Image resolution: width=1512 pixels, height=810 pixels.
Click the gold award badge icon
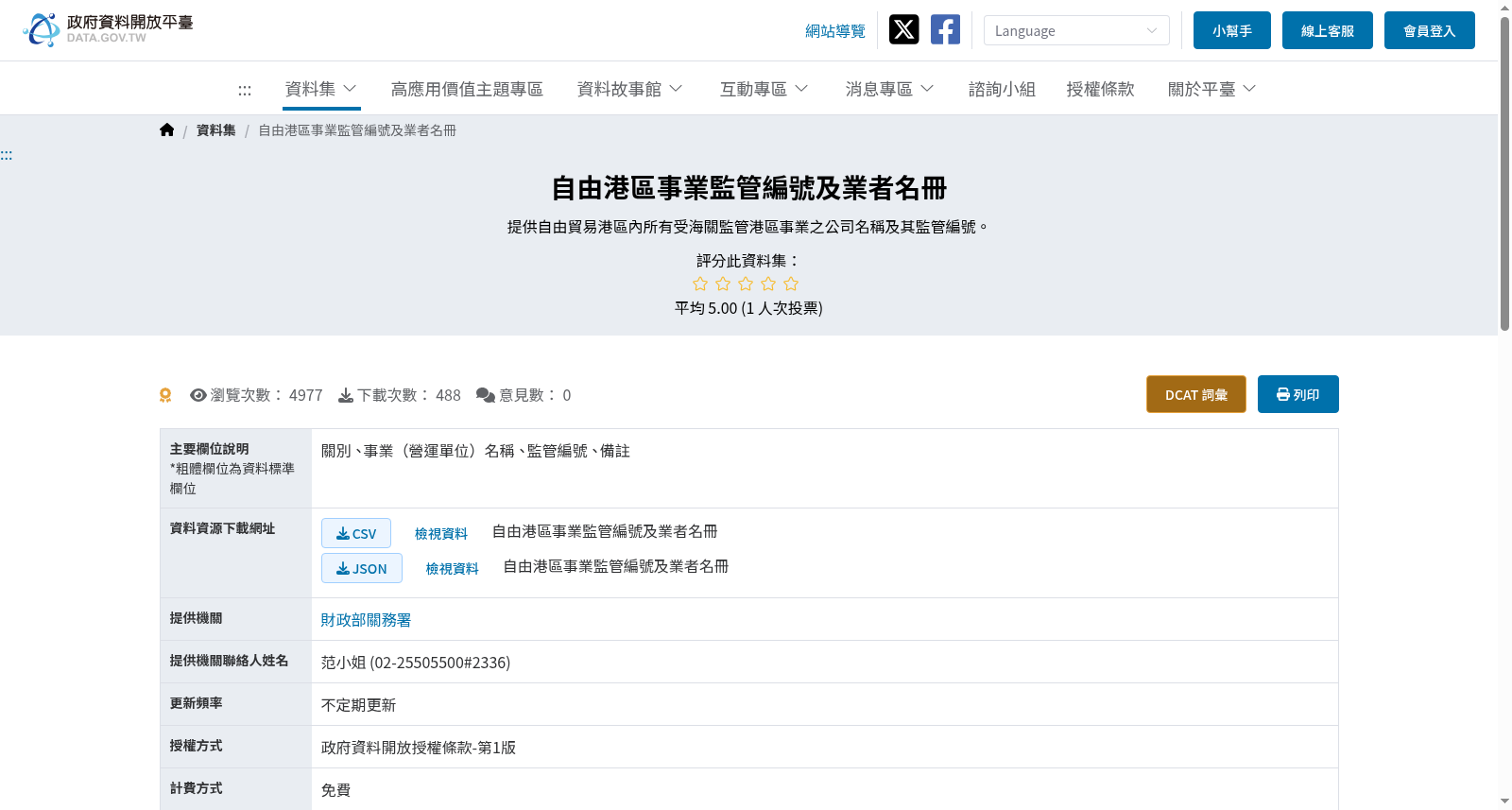tap(165, 395)
